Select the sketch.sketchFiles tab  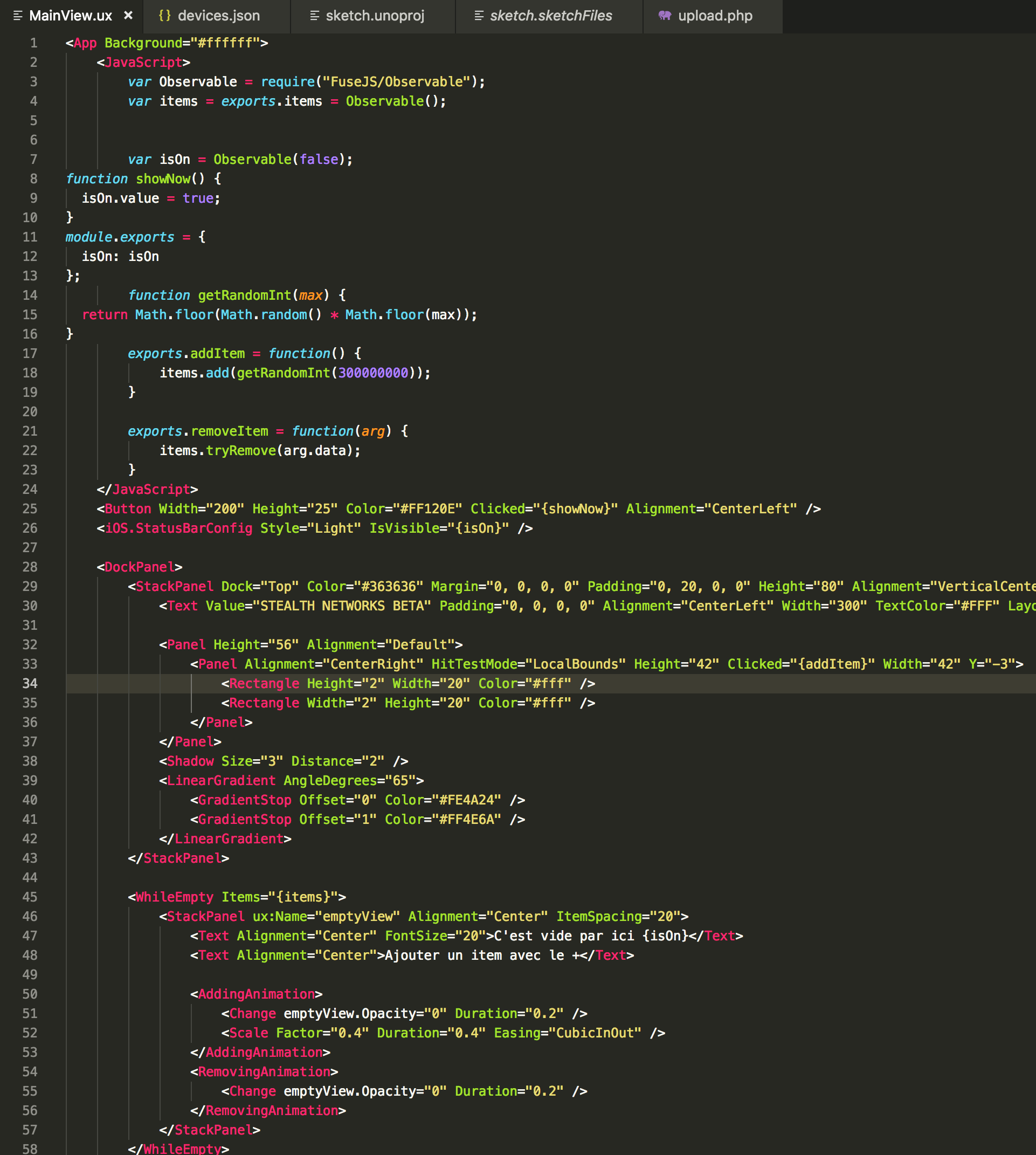pos(550,16)
